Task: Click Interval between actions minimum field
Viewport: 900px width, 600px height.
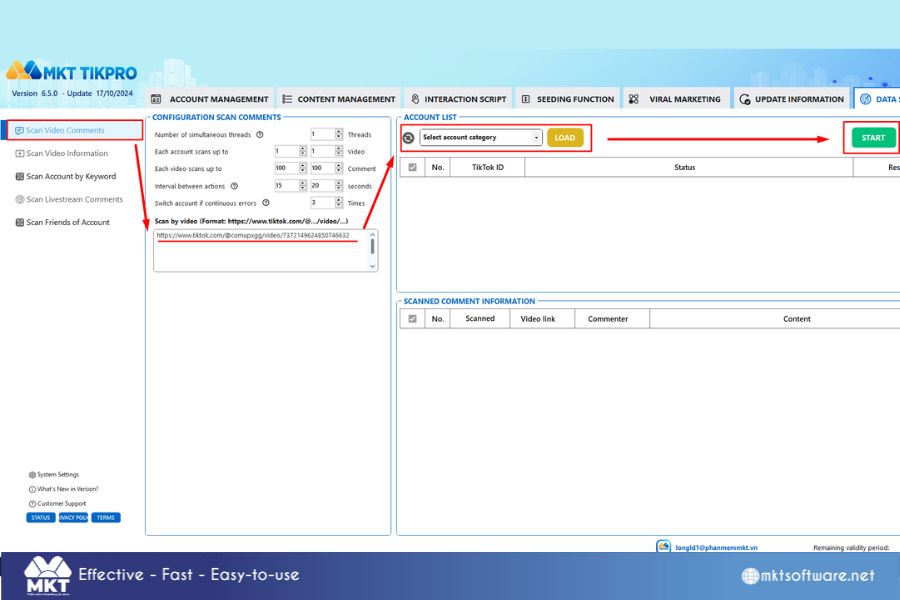Action: [x=287, y=185]
